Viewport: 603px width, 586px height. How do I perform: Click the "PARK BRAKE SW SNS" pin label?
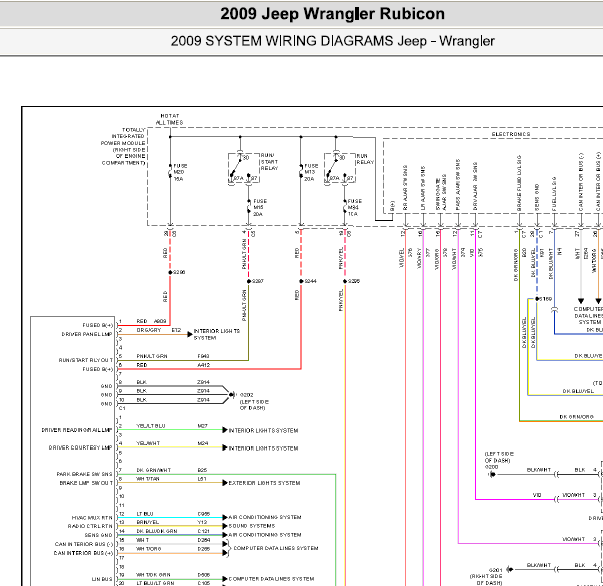click(85, 474)
